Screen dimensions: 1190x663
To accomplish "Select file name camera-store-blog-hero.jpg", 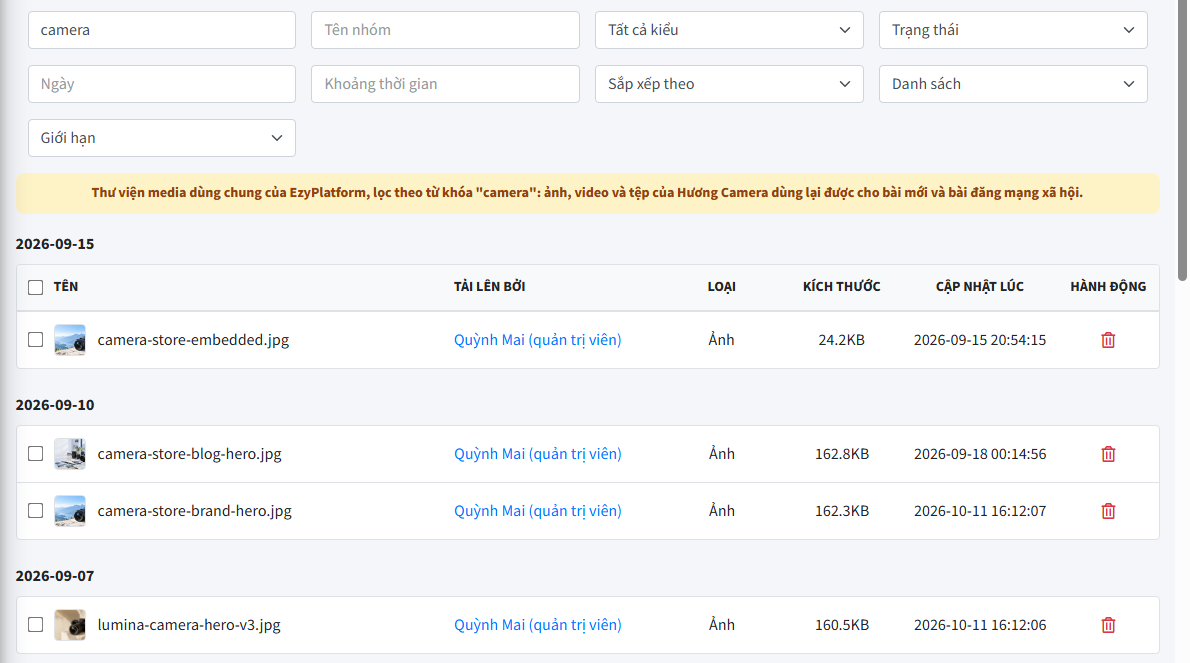I will (x=190, y=454).
